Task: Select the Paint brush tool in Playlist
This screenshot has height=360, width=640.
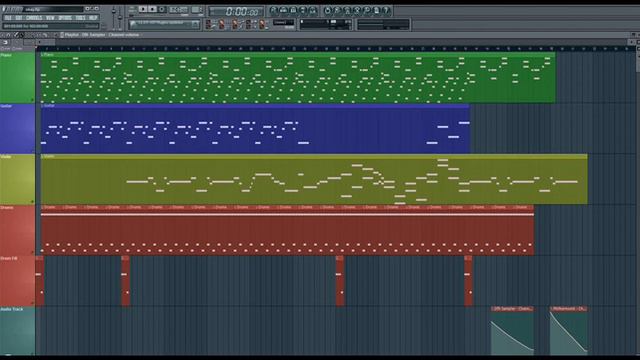Action: 21,35
